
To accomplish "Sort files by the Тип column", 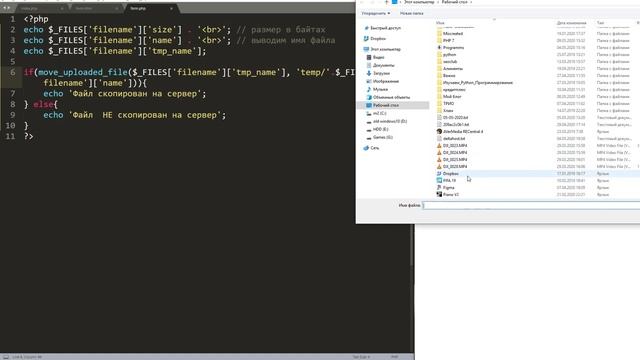I will pyautogui.click(x=600, y=23).
